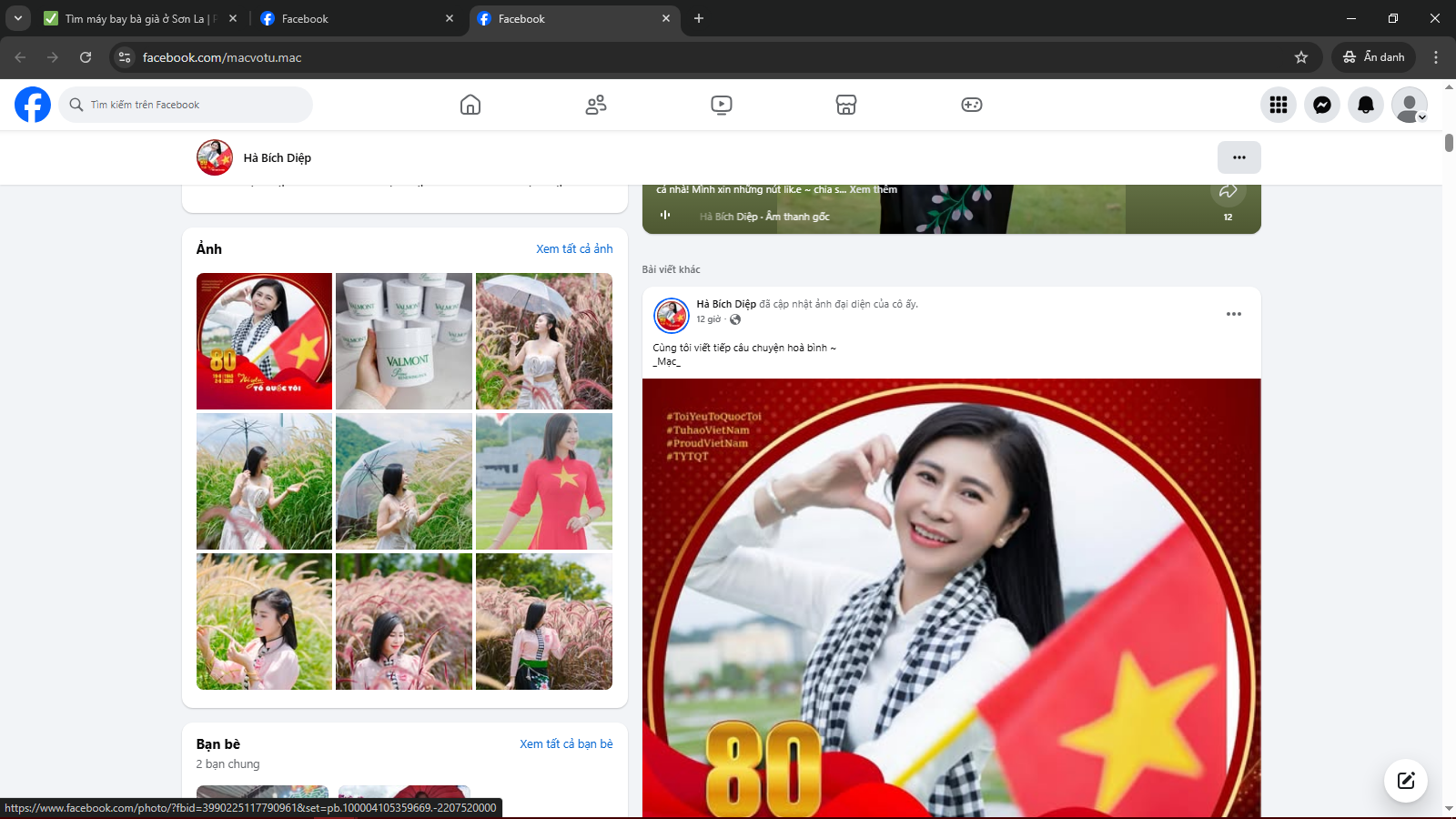Open profile header more options button

click(x=1239, y=157)
